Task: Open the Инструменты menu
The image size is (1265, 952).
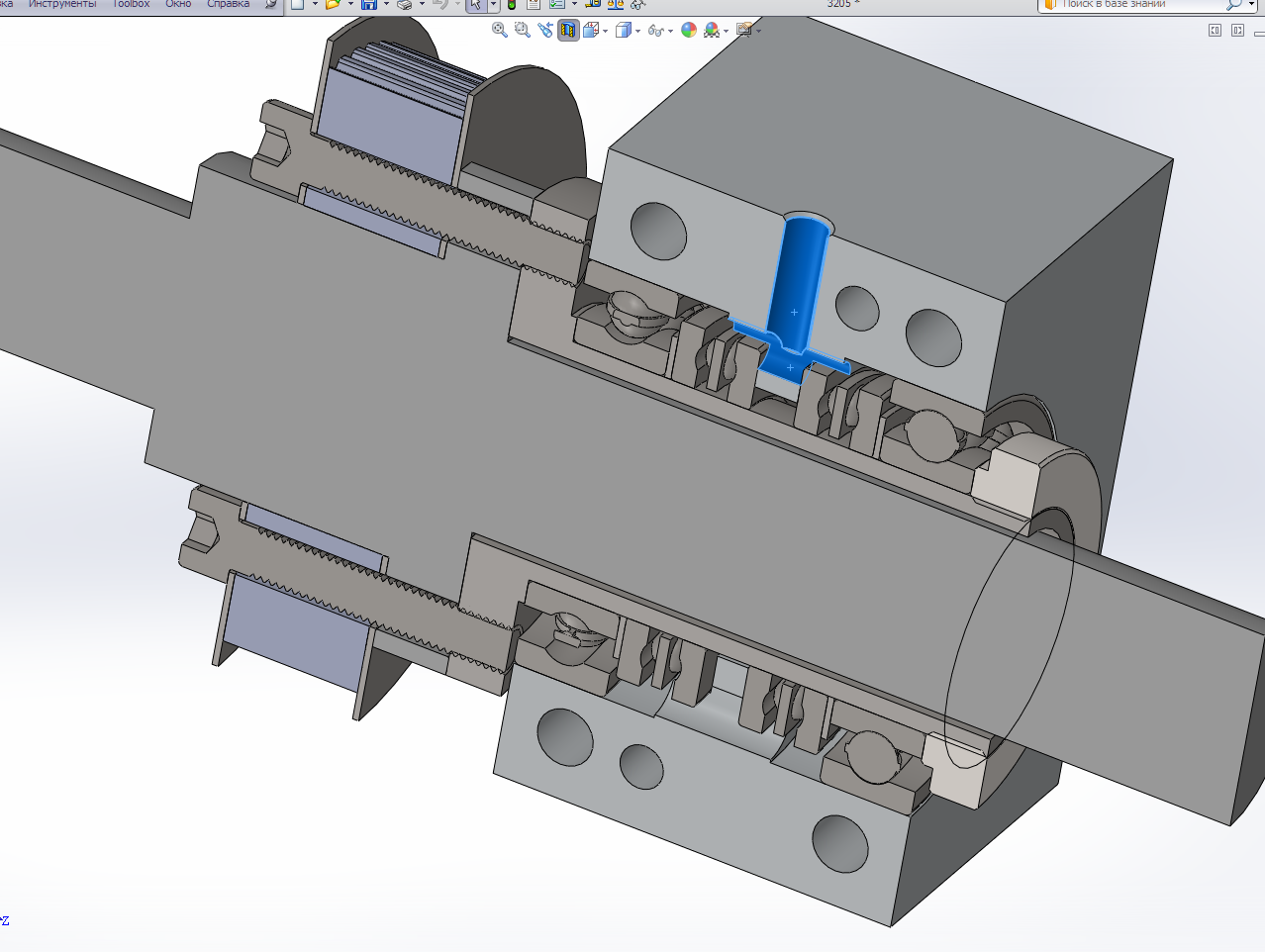Action: [x=62, y=4]
